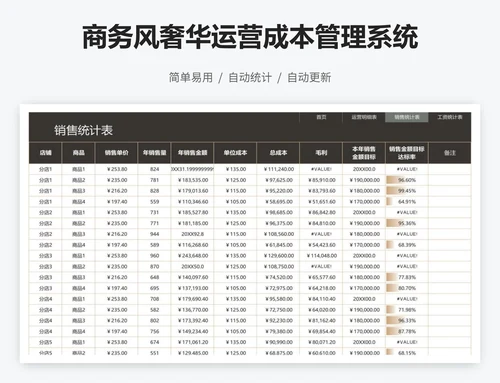
Task: Select the 年销售量 column header
Action: (x=154, y=153)
